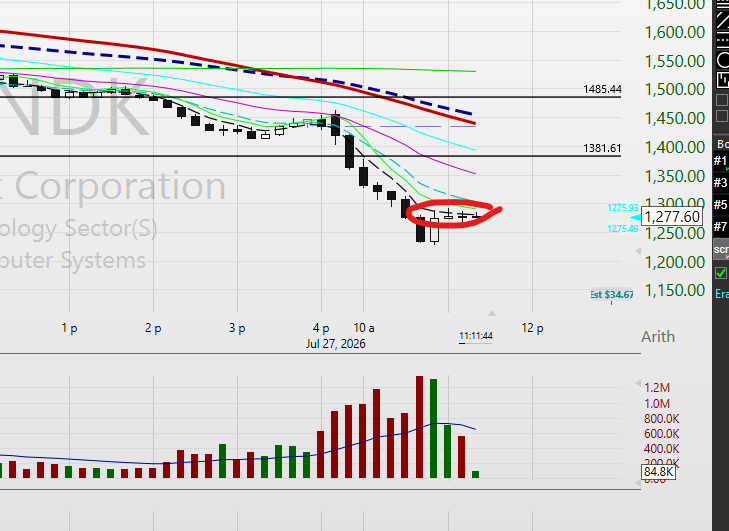729x531 pixels.
Task: Activate the #1 chart preset button
Action: coord(721,161)
